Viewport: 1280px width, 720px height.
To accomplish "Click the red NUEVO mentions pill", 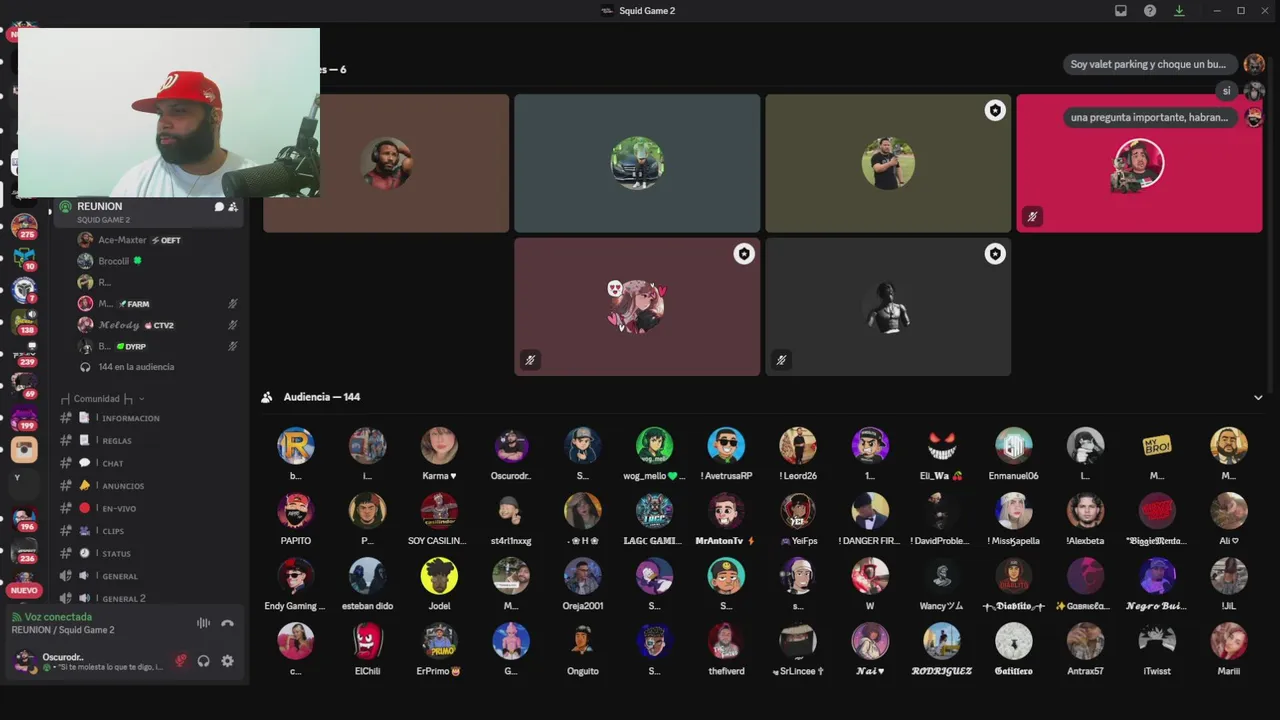I will 24,590.
